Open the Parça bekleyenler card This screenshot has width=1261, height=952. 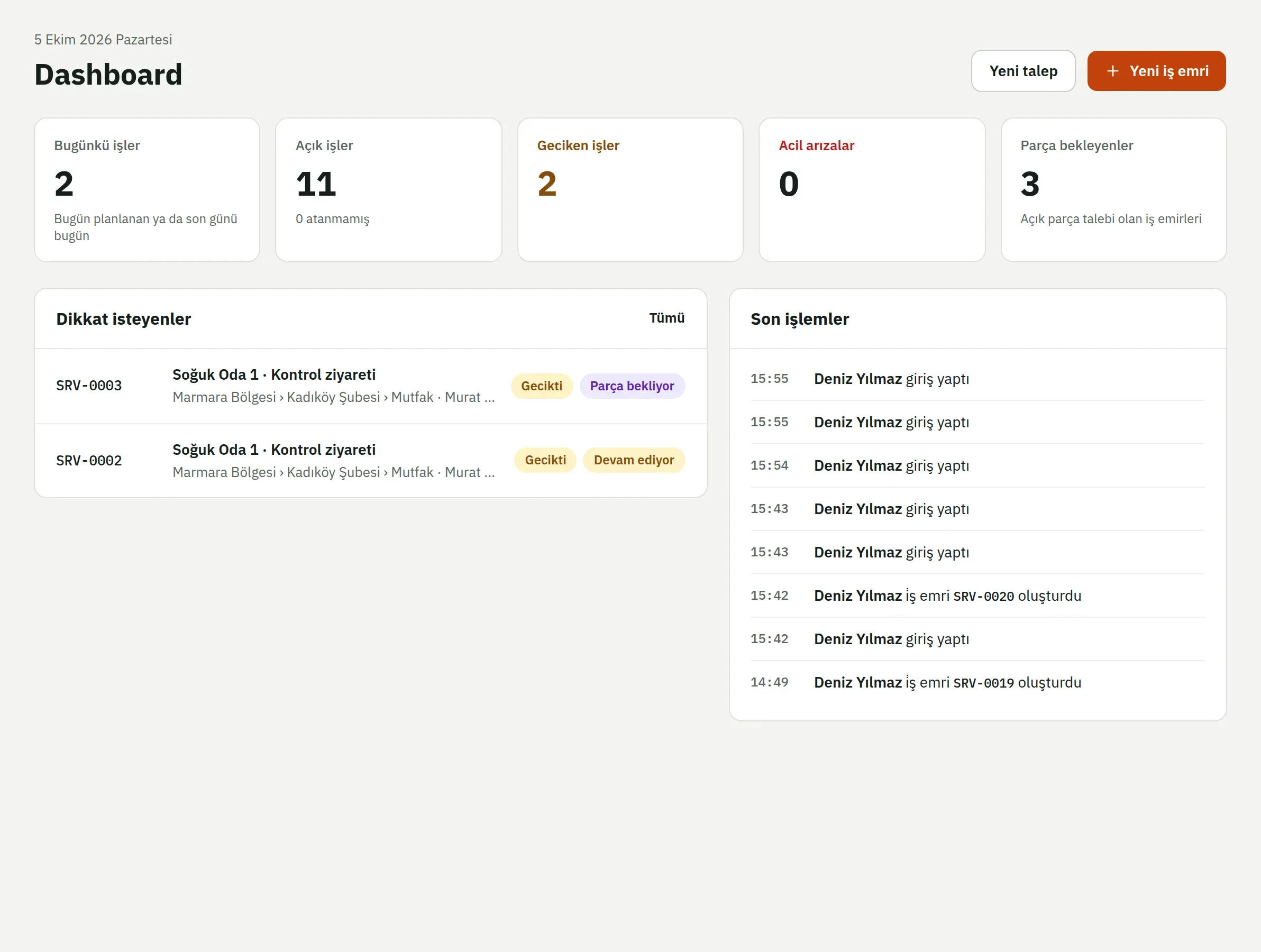(x=1113, y=190)
